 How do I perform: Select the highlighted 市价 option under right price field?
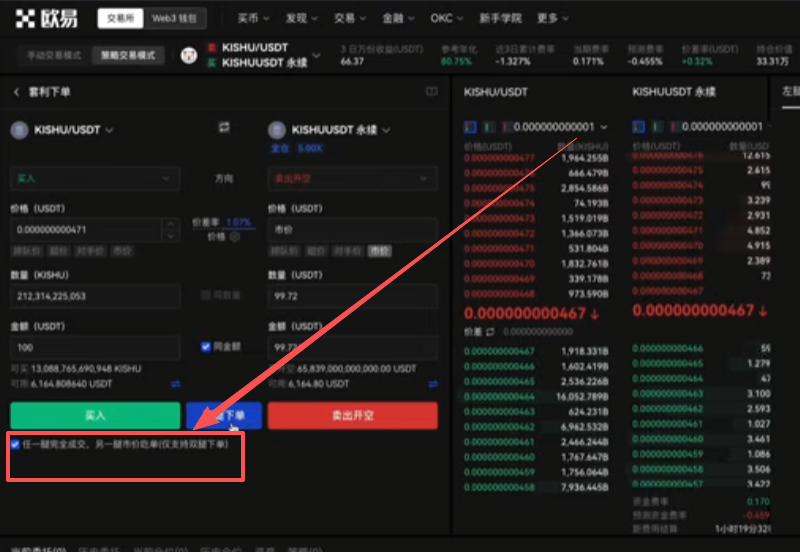coord(379,251)
